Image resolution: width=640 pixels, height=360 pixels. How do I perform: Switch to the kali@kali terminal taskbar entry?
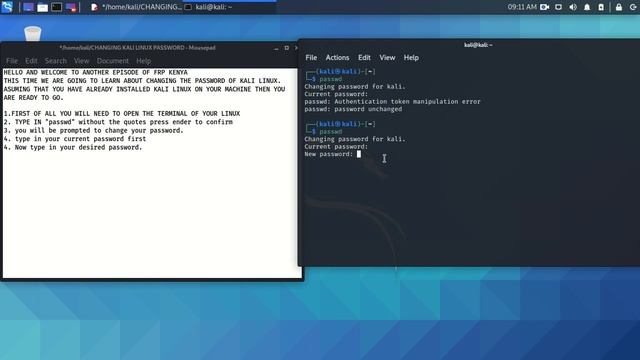click(209, 7)
